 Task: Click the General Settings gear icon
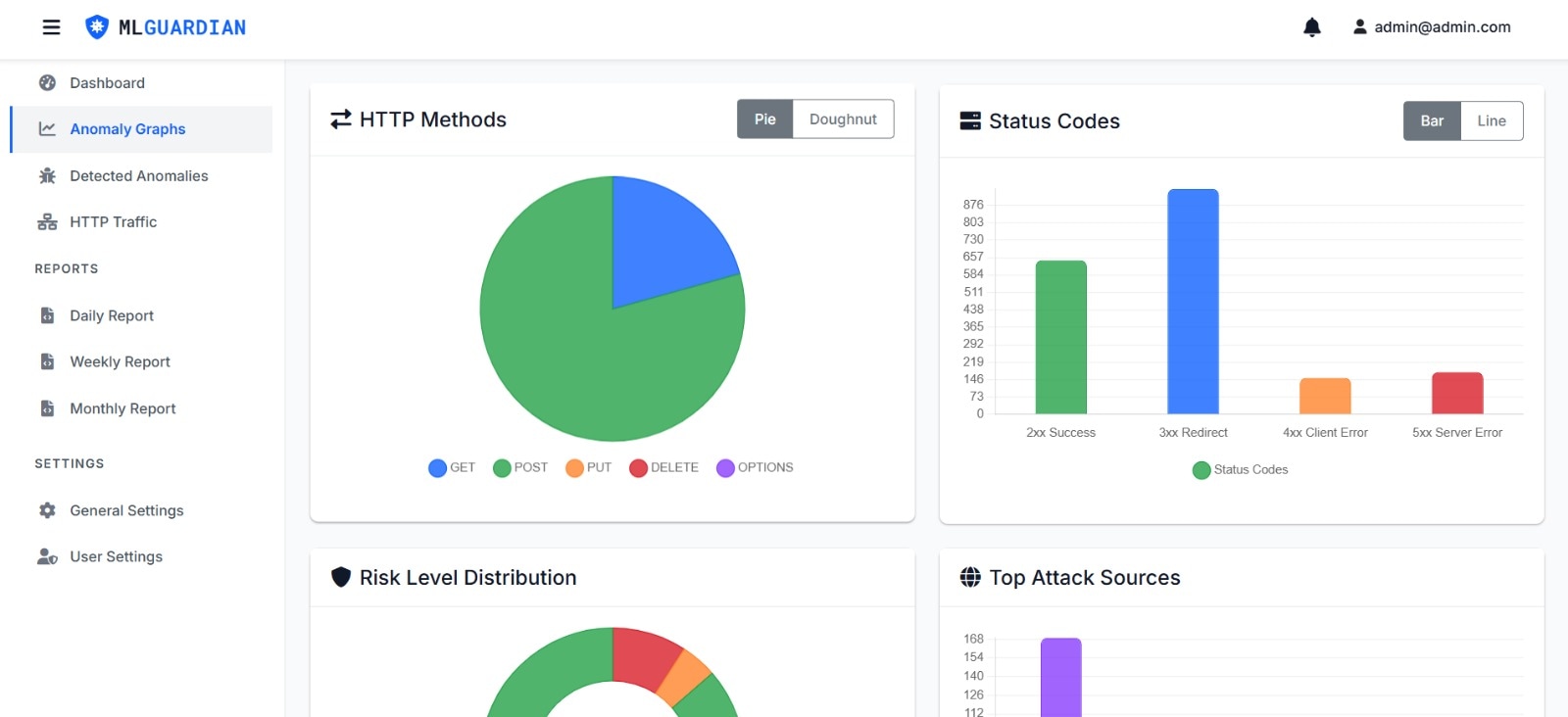47,510
